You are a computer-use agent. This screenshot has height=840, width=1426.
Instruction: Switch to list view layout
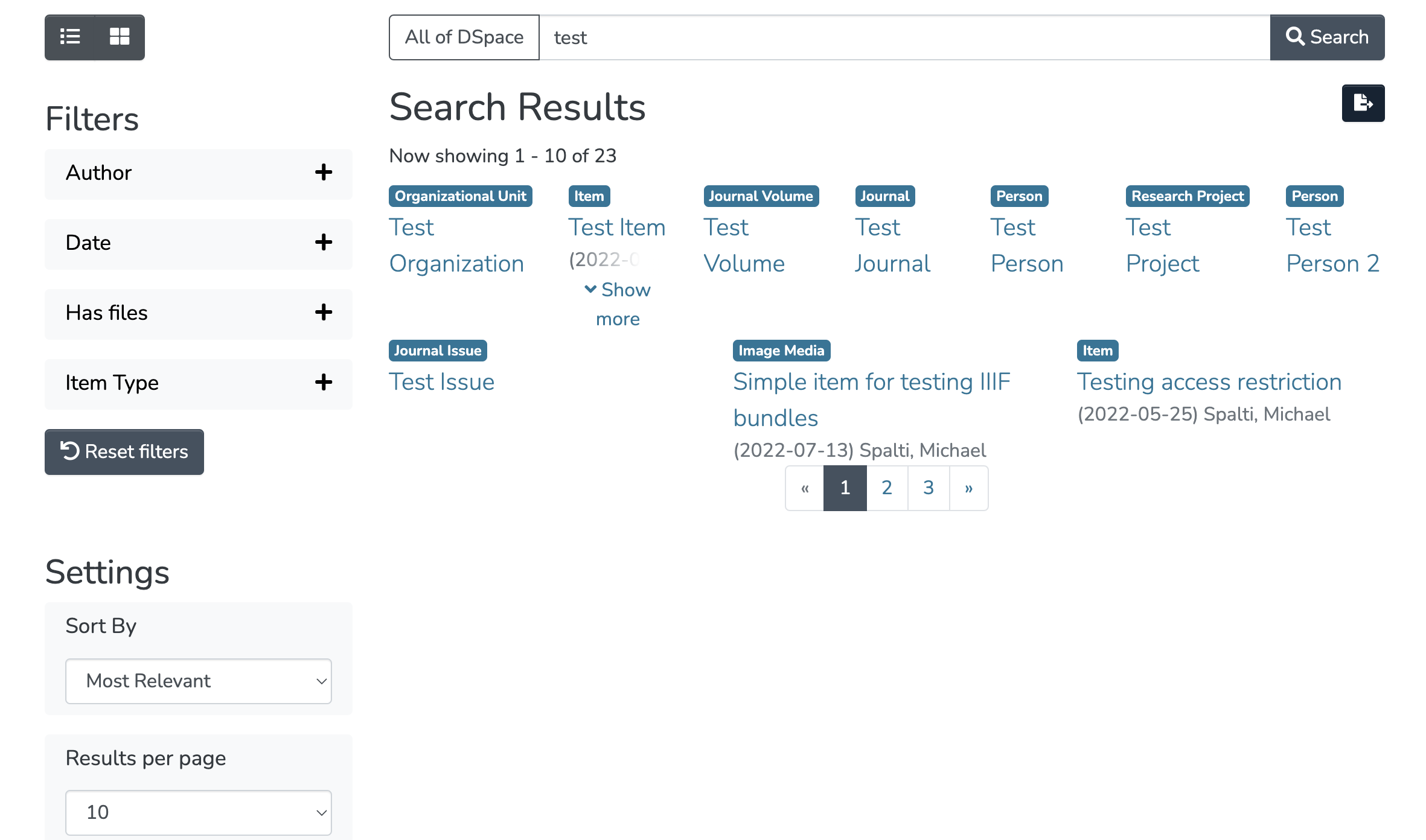coord(70,37)
